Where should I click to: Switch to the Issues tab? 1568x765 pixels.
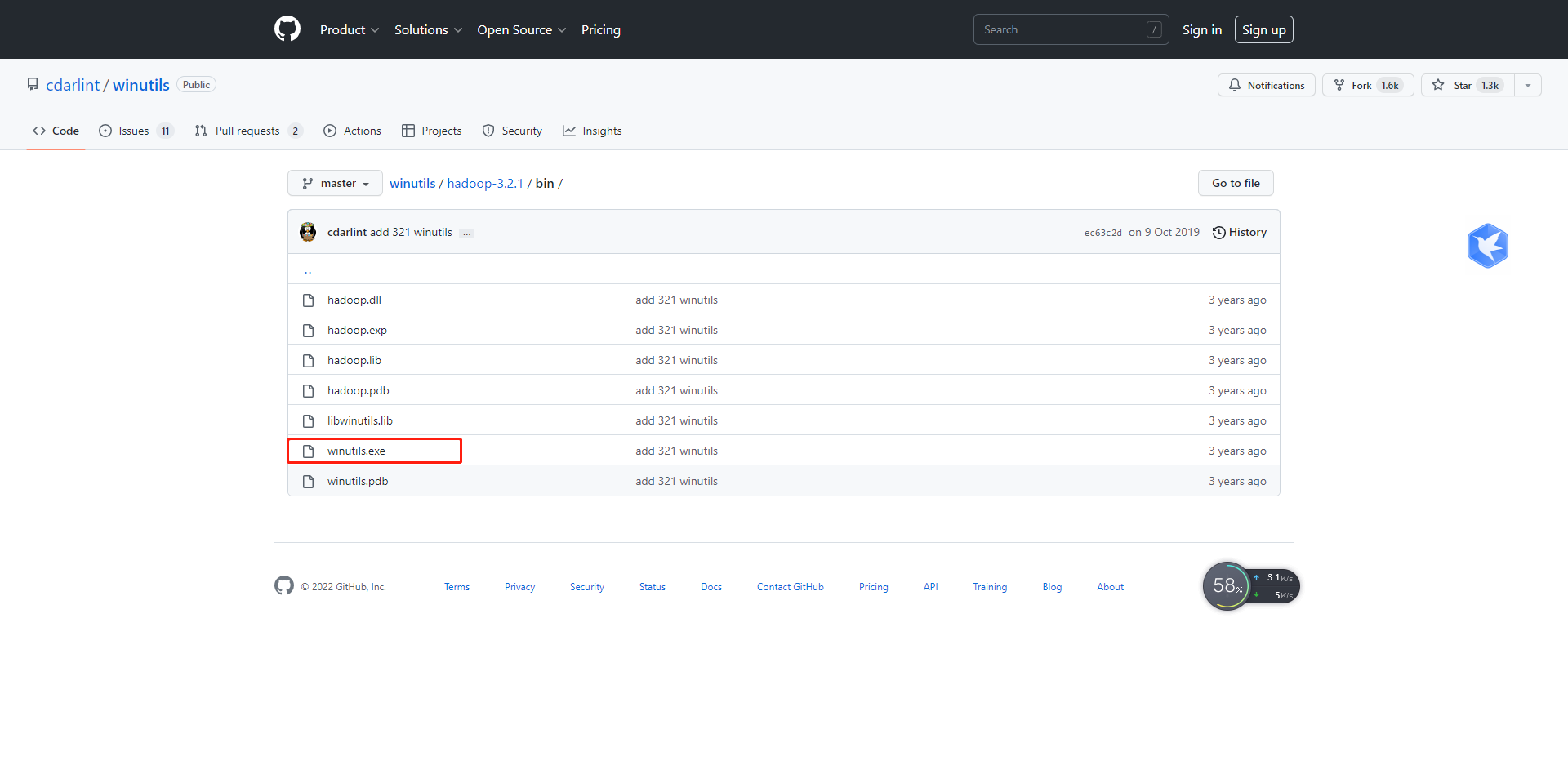(x=135, y=131)
